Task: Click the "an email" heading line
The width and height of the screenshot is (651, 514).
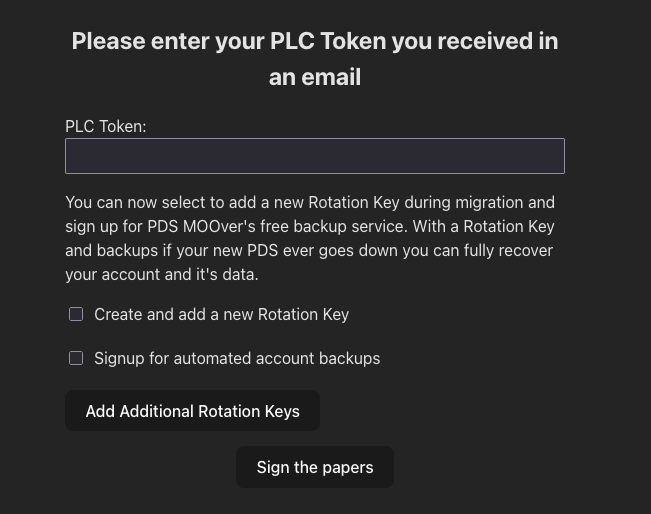Action: point(314,77)
